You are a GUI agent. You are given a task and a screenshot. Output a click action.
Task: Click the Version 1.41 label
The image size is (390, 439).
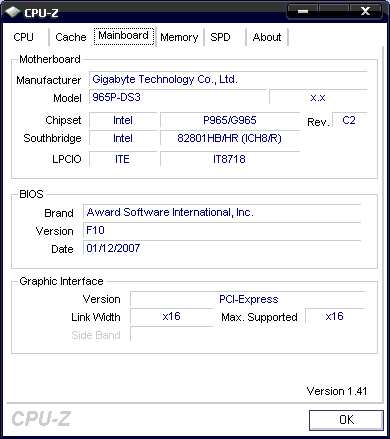337,391
